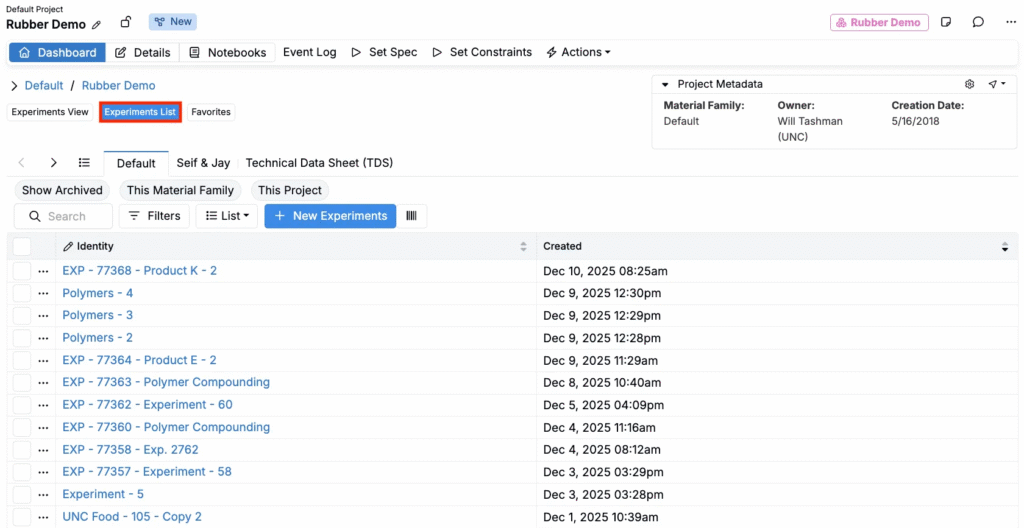Screen dimensions: 1024x528
Task: Open the EXP - 77363 - Polymer Compounding link
Action: (x=166, y=382)
